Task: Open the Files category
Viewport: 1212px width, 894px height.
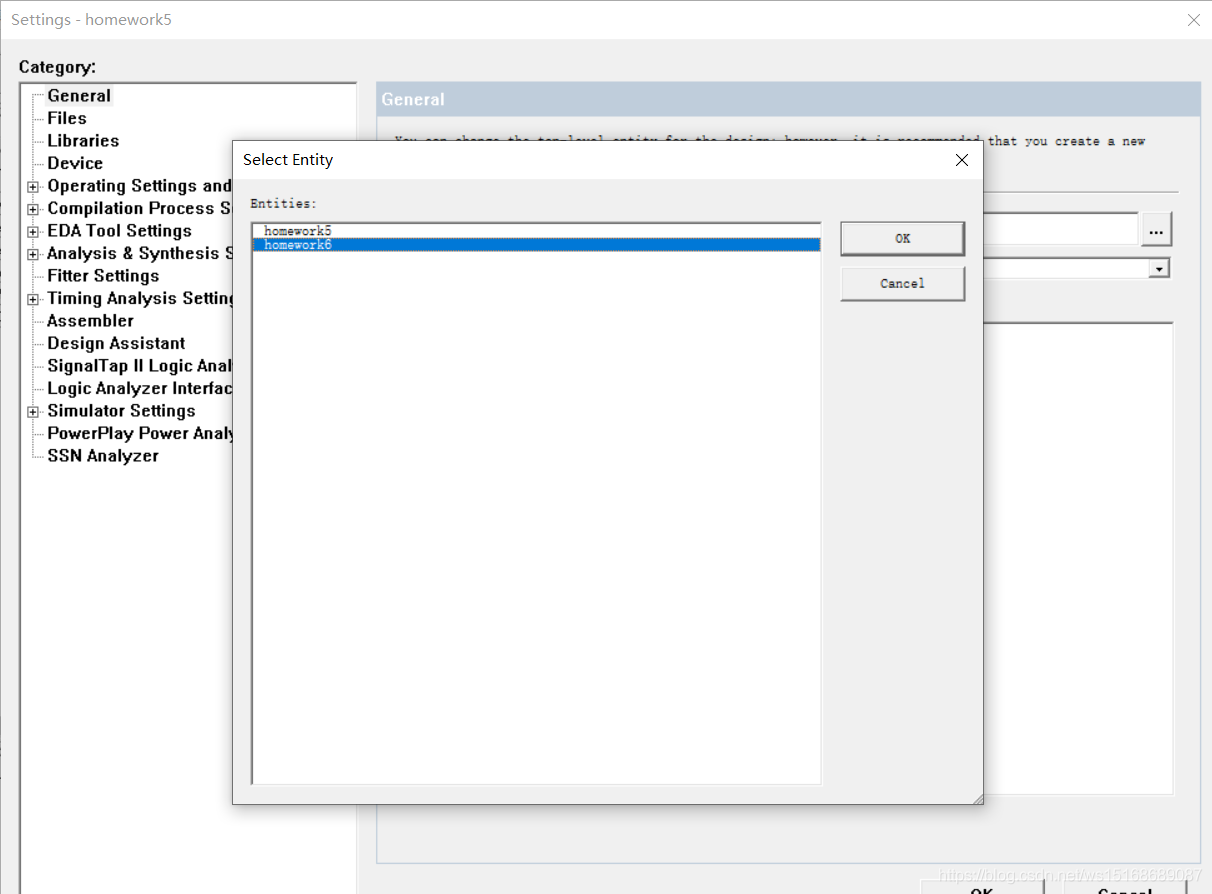Action: coord(67,118)
